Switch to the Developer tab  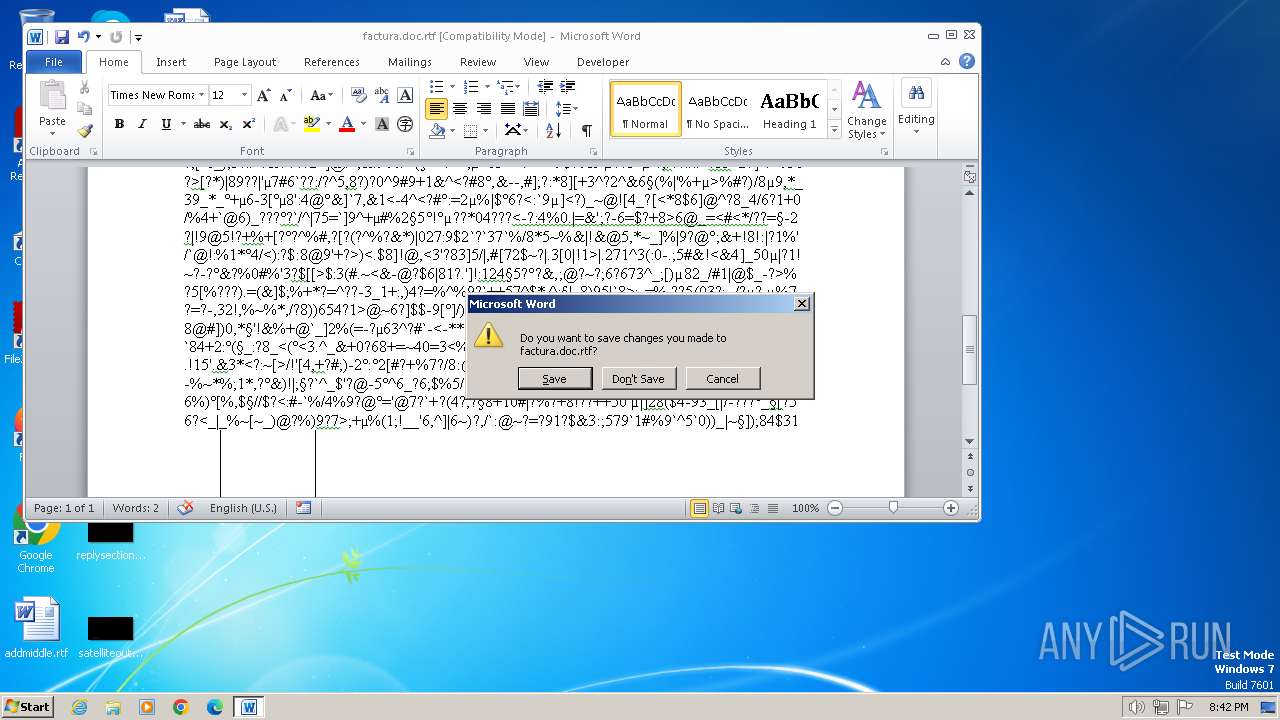[603, 62]
